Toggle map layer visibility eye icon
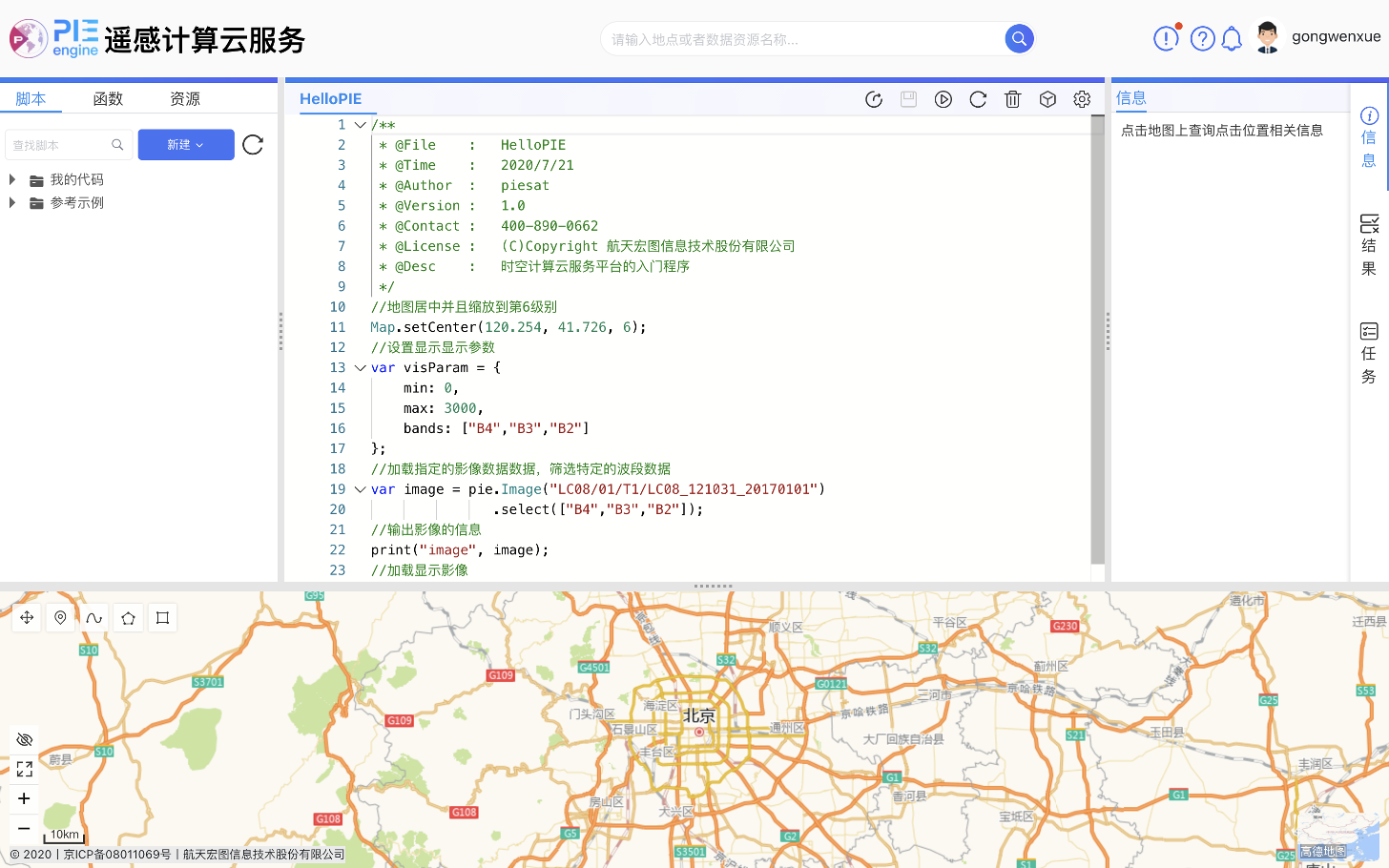The width and height of the screenshot is (1389, 868). click(25, 740)
